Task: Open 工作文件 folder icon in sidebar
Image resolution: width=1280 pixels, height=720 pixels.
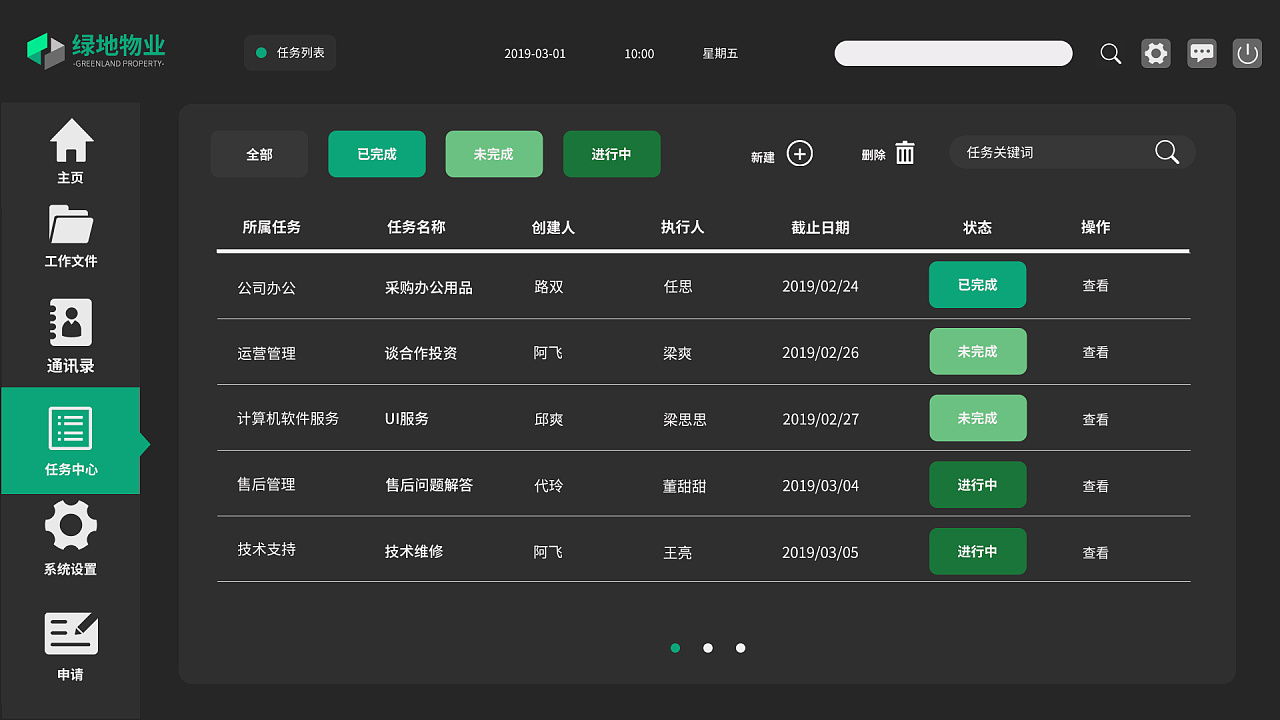Action: (71, 224)
